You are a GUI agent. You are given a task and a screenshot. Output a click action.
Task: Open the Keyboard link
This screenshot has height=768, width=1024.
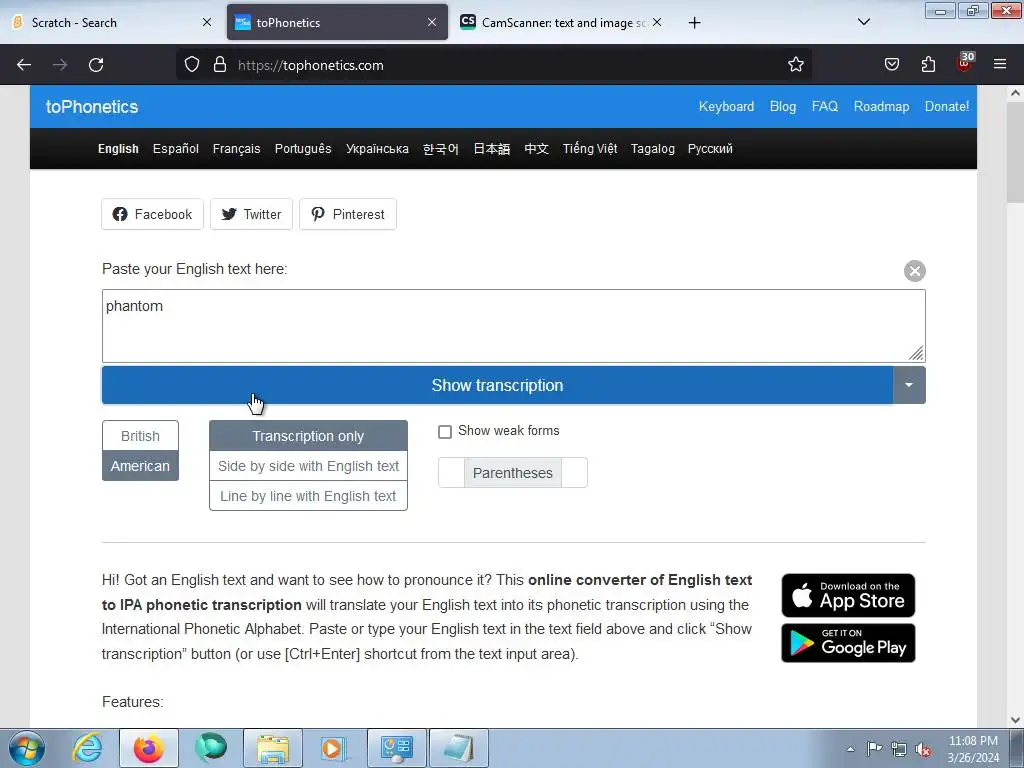726,106
